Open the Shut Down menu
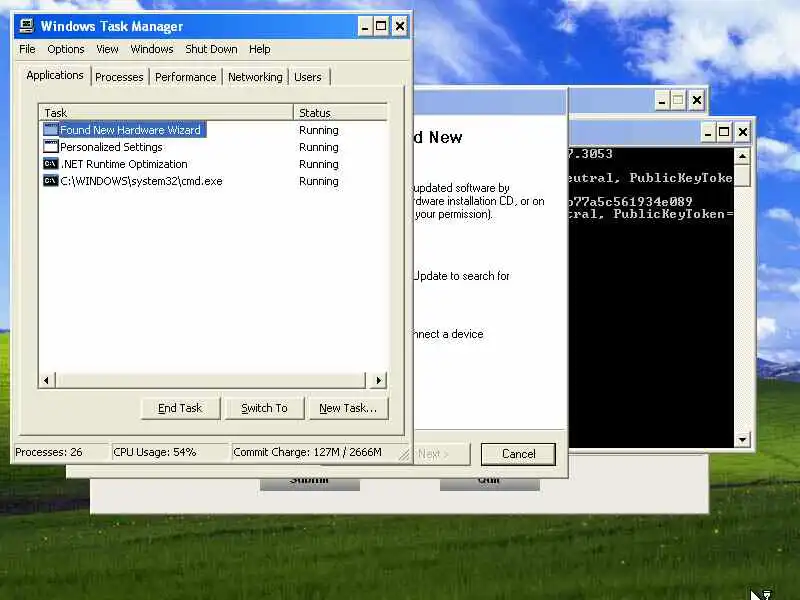Image resolution: width=800 pixels, height=600 pixels. (x=211, y=49)
